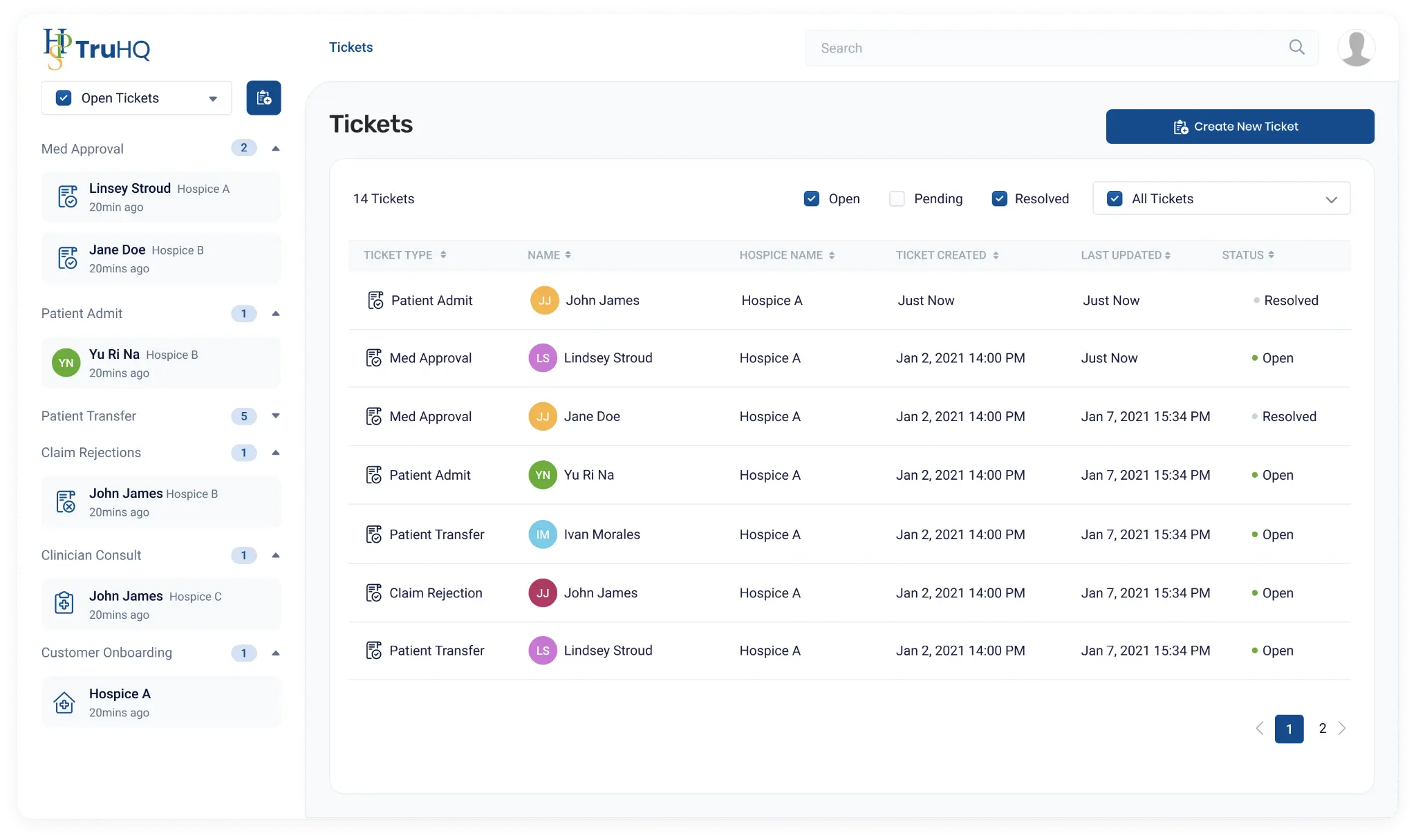Select the Tickets navigation item

(x=351, y=47)
